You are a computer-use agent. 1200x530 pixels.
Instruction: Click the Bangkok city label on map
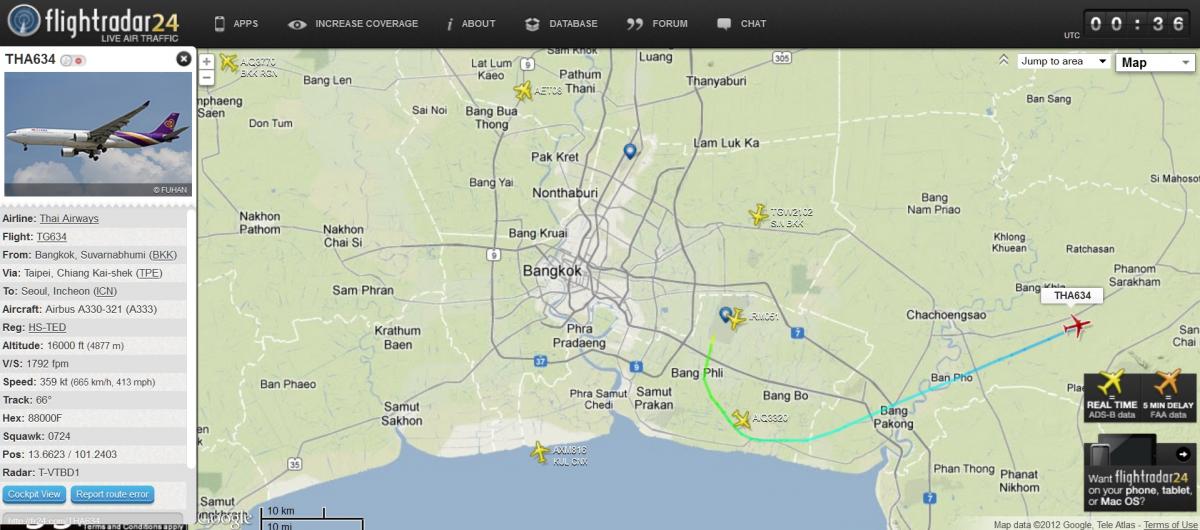pyautogui.click(x=552, y=271)
